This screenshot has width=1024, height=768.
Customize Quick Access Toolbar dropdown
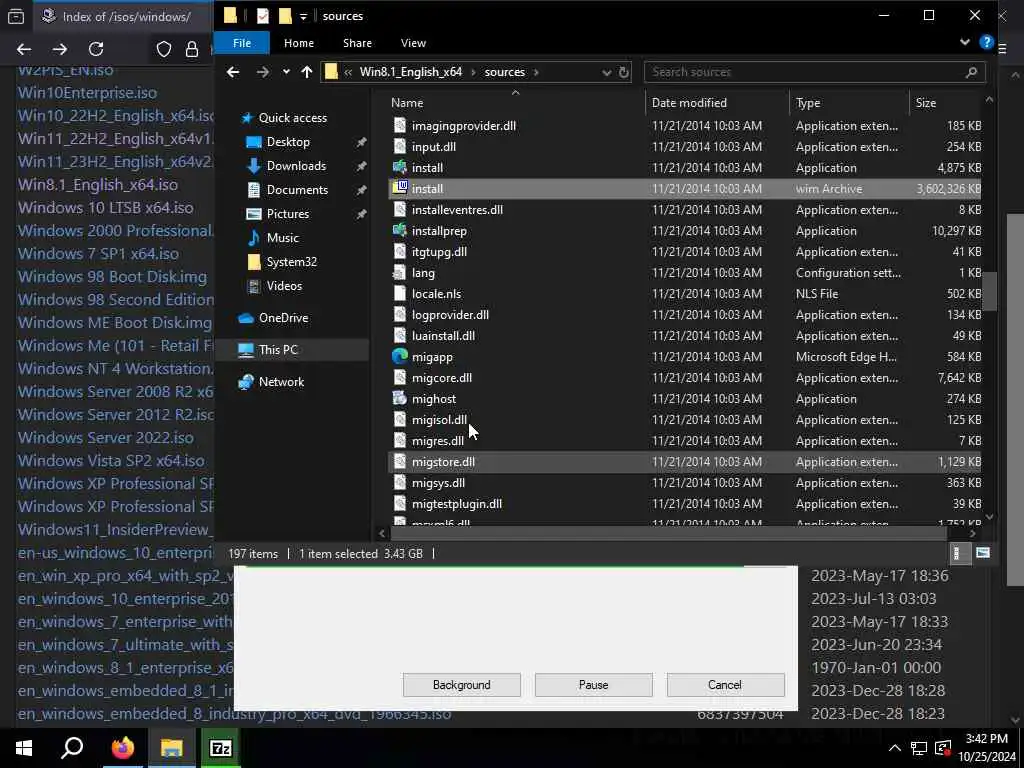tap(303, 16)
